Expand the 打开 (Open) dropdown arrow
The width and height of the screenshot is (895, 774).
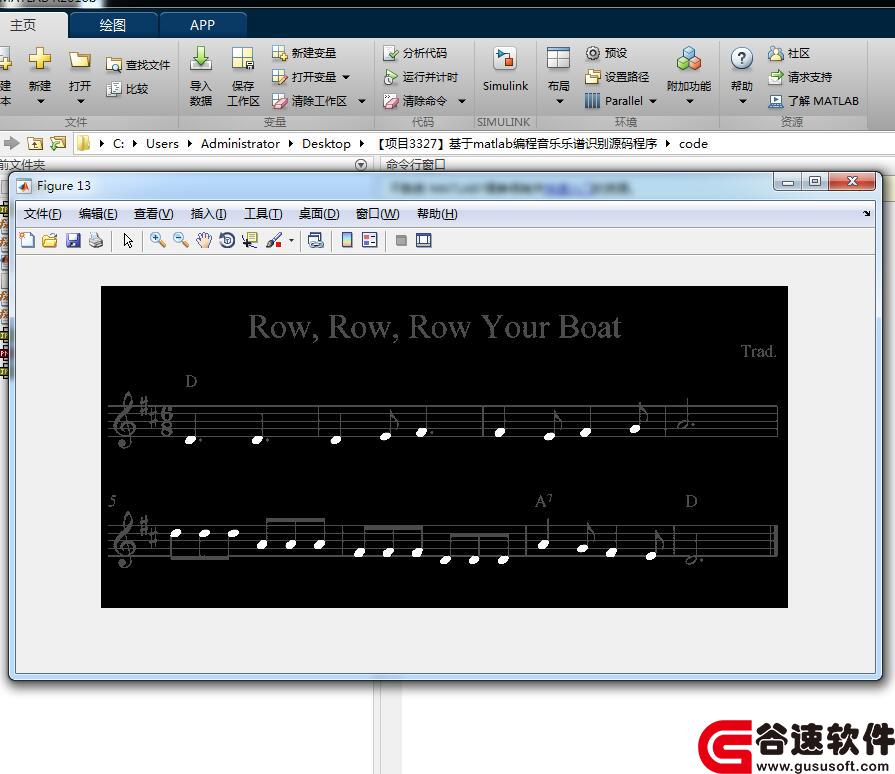coord(80,102)
